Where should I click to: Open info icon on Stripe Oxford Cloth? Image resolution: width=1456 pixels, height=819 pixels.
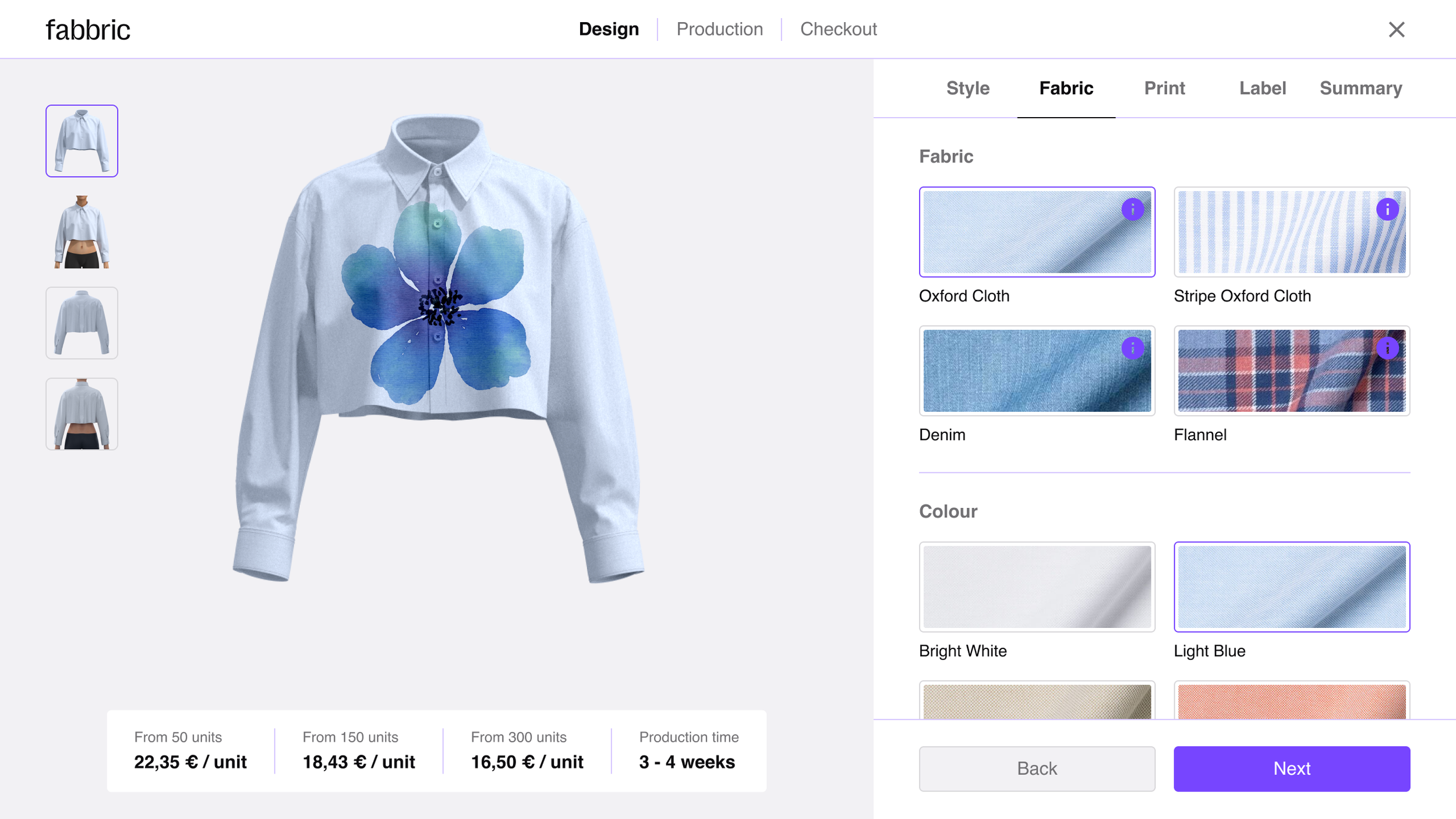point(1387,210)
